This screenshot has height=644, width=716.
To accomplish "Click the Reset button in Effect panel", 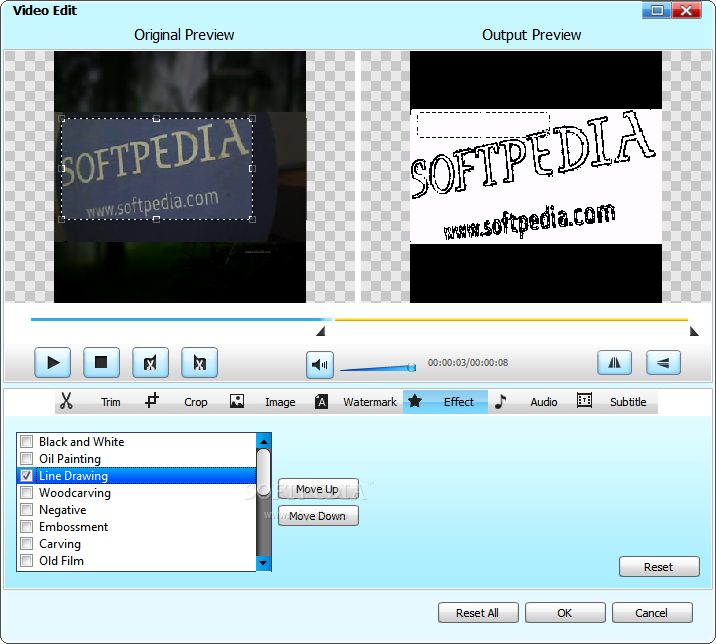I will point(659,567).
